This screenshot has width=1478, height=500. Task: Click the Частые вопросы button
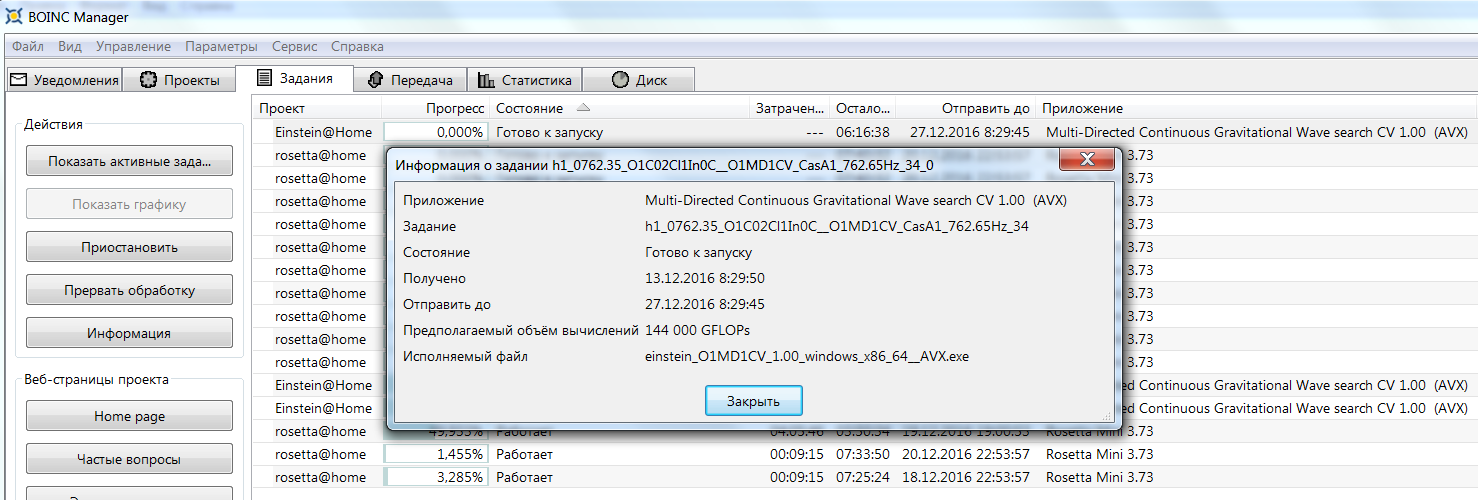tap(128, 459)
